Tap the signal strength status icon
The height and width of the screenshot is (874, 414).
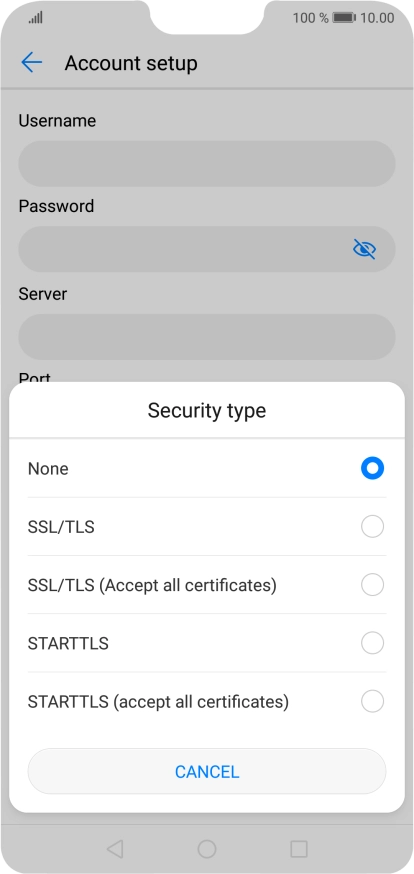click(36, 18)
